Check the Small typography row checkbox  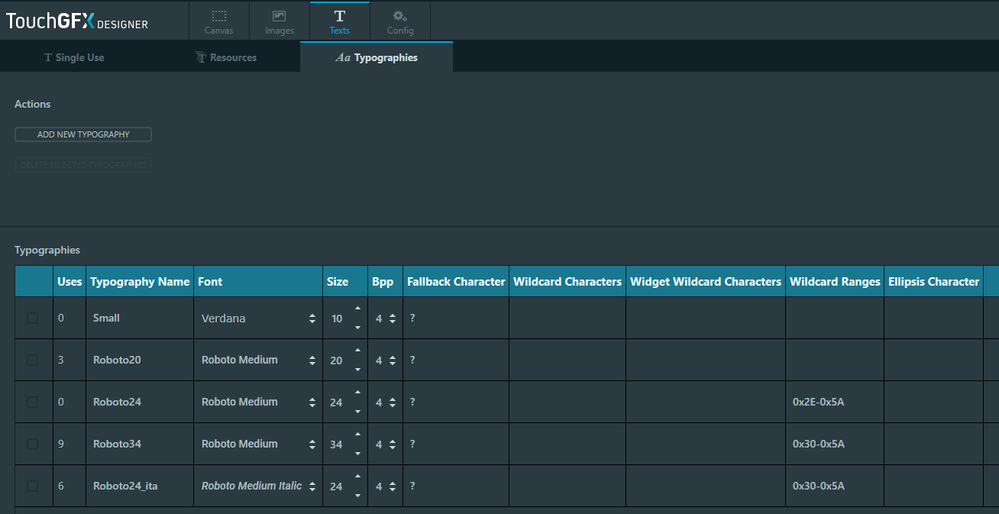tap(32, 318)
